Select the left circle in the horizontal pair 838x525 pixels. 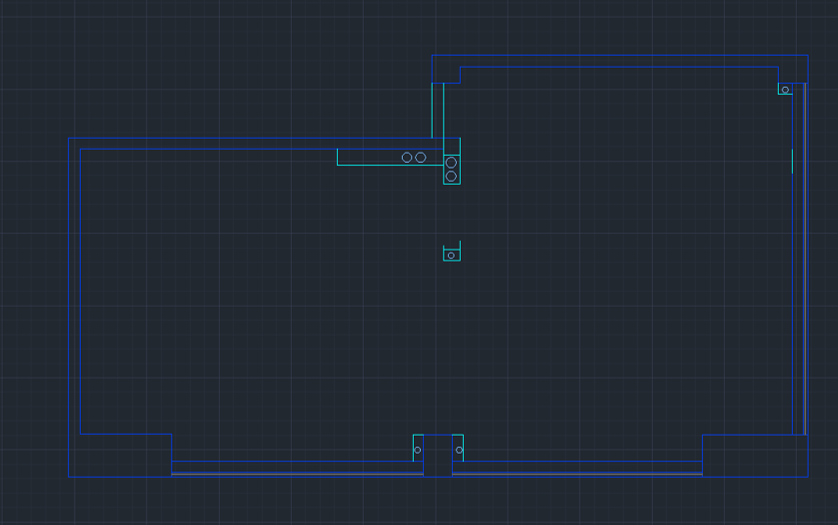(407, 157)
